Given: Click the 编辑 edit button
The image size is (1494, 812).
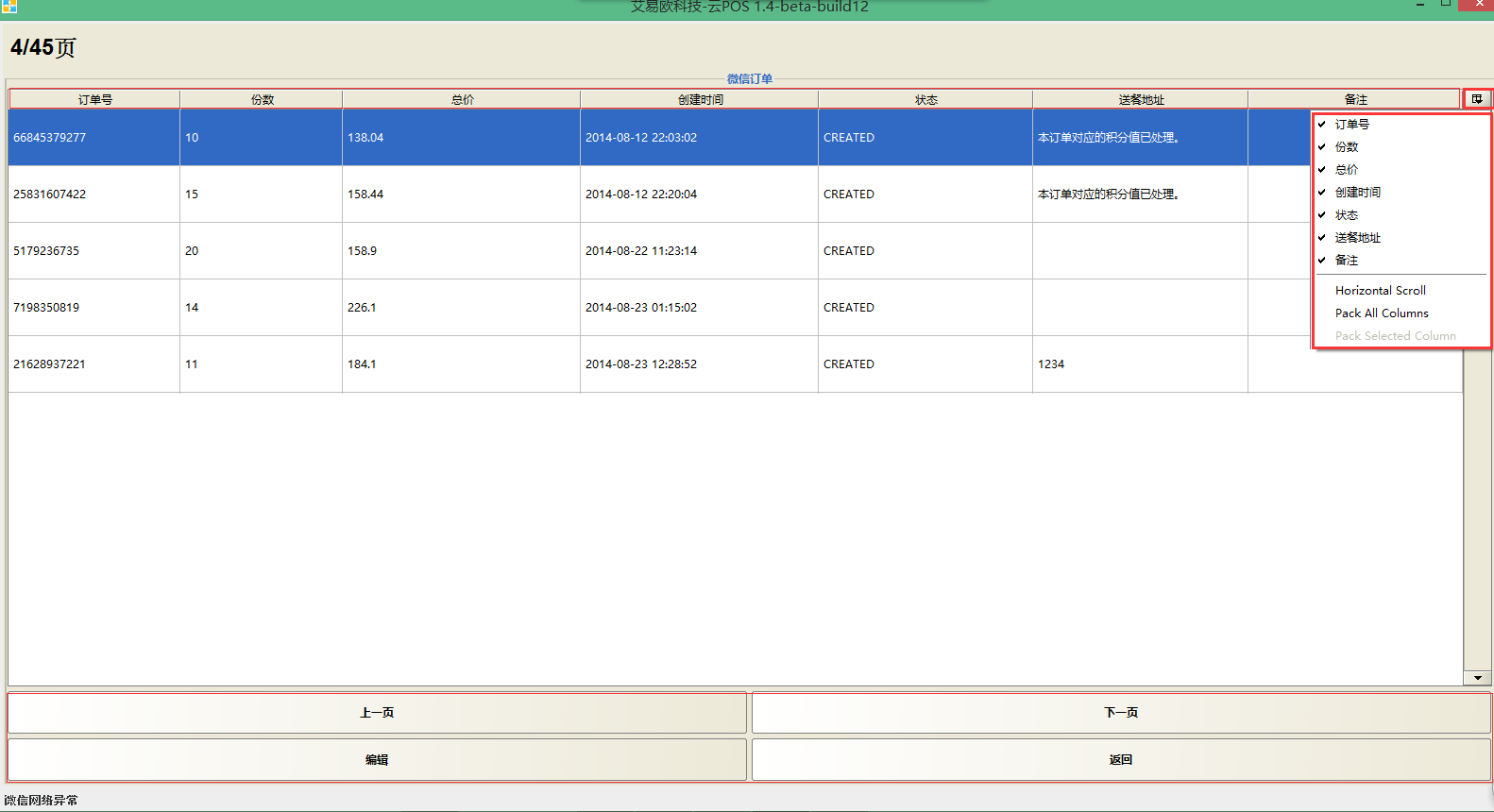Looking at the screenshot, I should tap(377, 760).
